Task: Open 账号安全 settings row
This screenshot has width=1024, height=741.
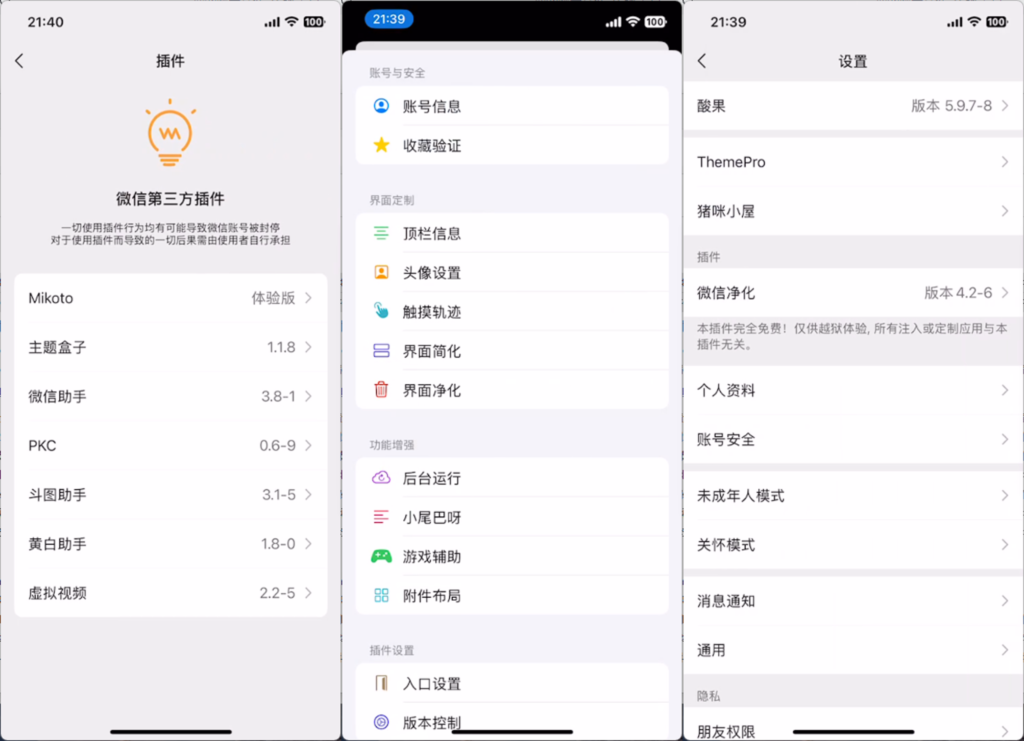Action: [853, 439]
